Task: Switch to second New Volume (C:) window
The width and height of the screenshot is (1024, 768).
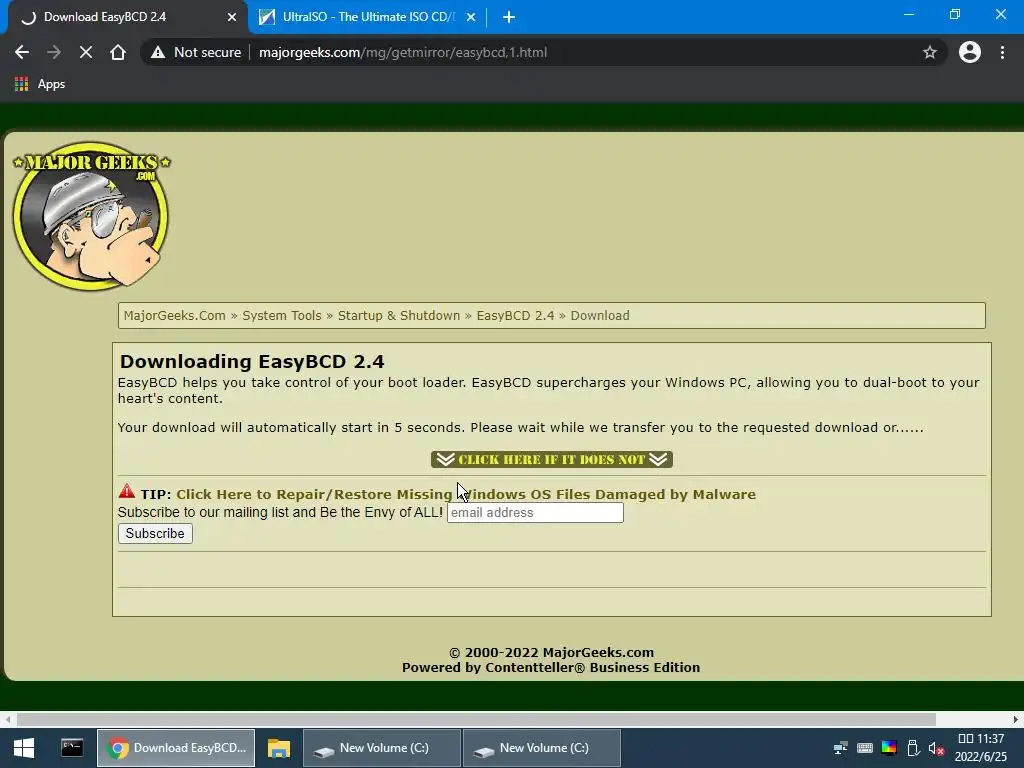Action: [542, 748]
